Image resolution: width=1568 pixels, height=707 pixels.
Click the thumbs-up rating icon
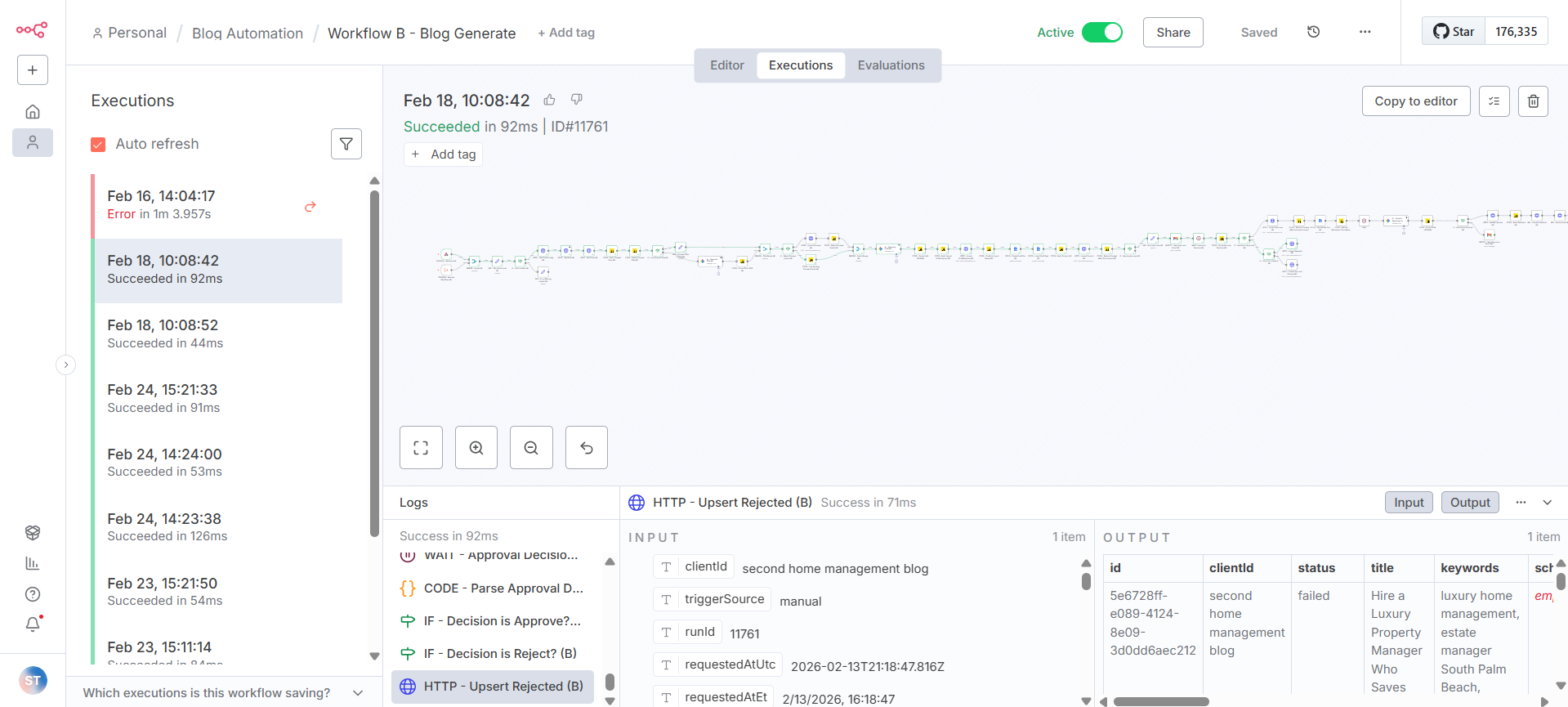point(549,100)
